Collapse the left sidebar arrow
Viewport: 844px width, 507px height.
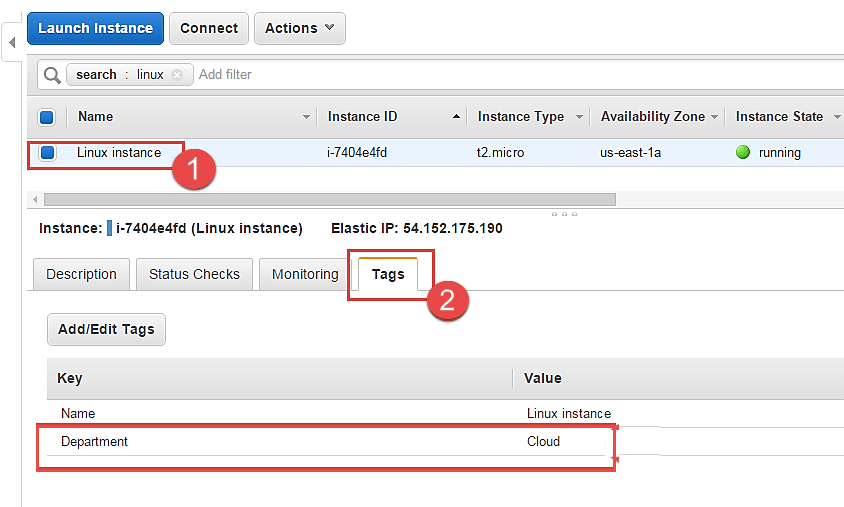[12, 43]
